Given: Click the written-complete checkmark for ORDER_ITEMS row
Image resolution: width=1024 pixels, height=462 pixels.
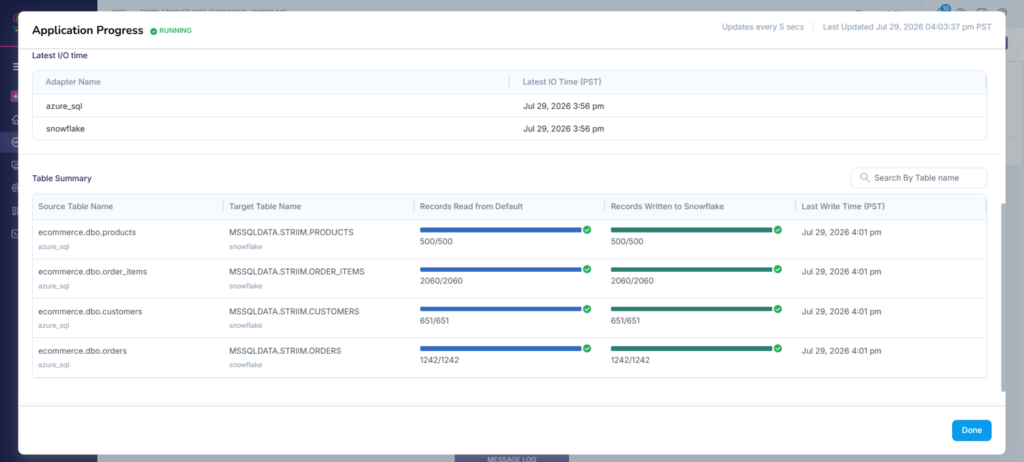Looking at the screenshot, I should tap(778, 269).
